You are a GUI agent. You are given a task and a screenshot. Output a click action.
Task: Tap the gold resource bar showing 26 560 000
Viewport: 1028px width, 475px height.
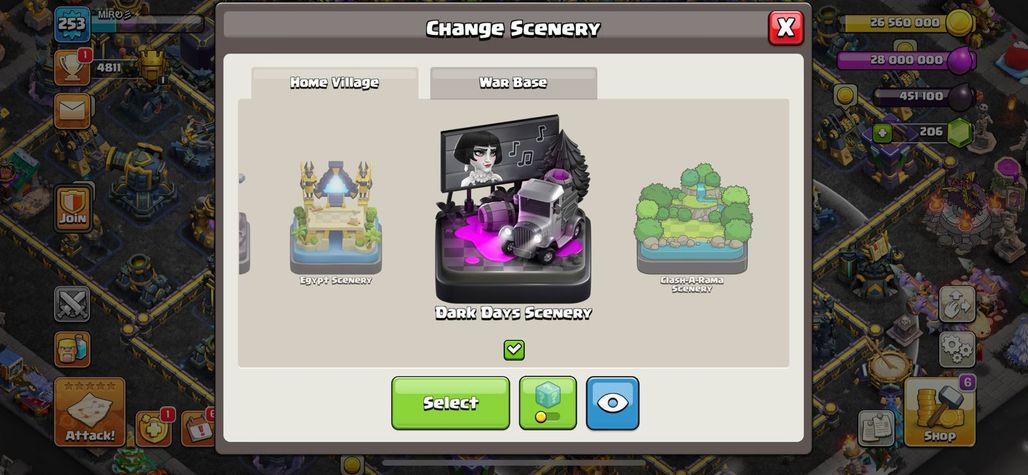coord(908,23)
